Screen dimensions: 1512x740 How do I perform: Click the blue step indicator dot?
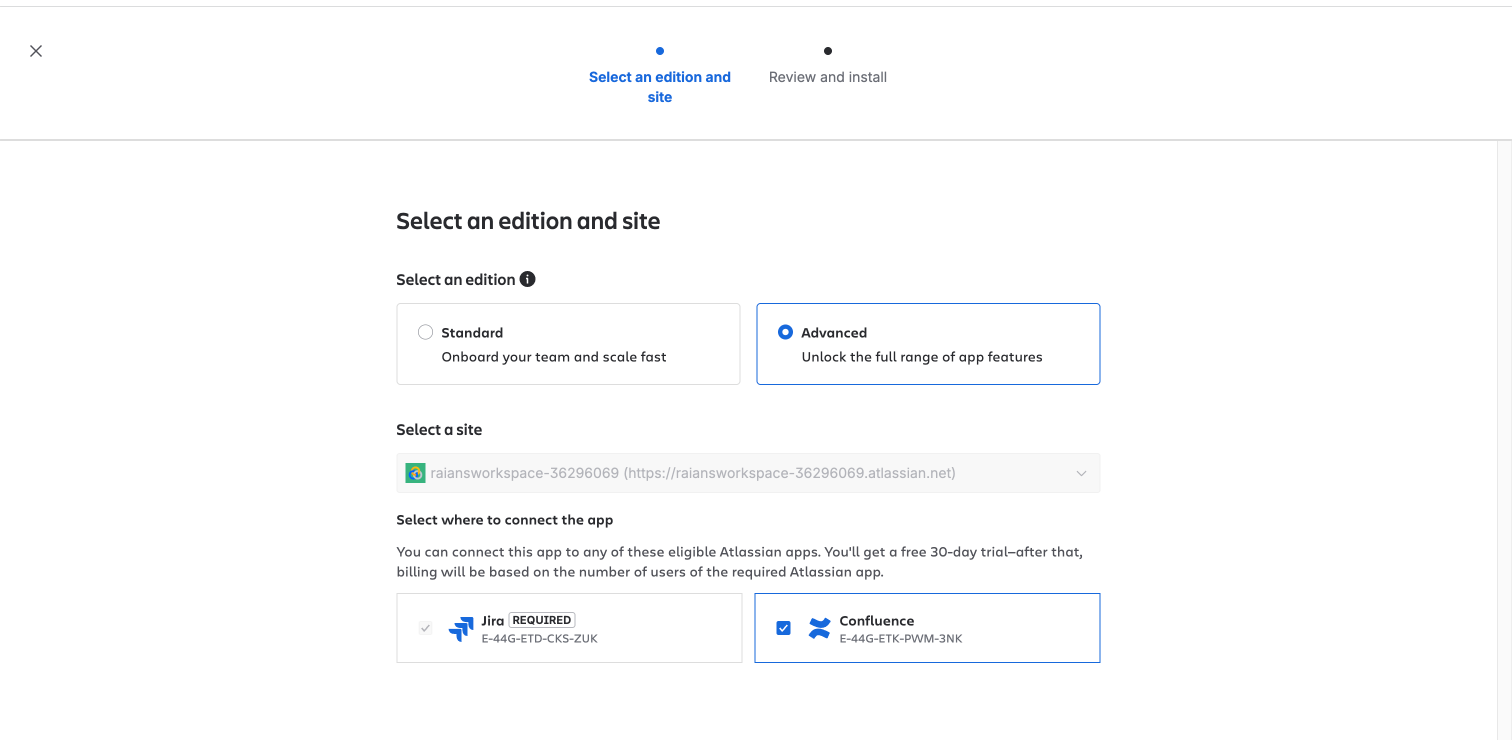(x=659, y=50)
